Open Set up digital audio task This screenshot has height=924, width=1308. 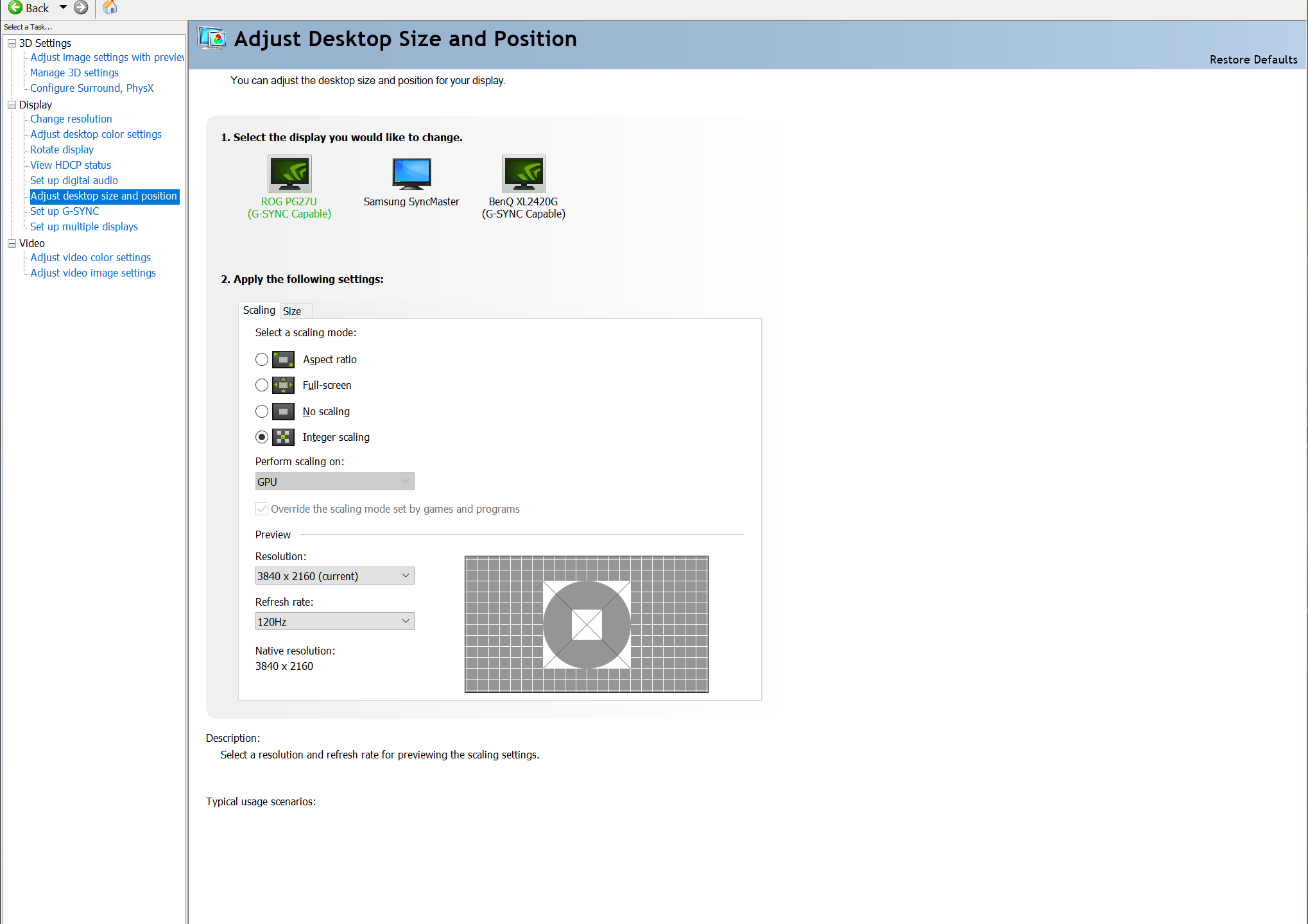pyautogui.click(x=74, y=180)
